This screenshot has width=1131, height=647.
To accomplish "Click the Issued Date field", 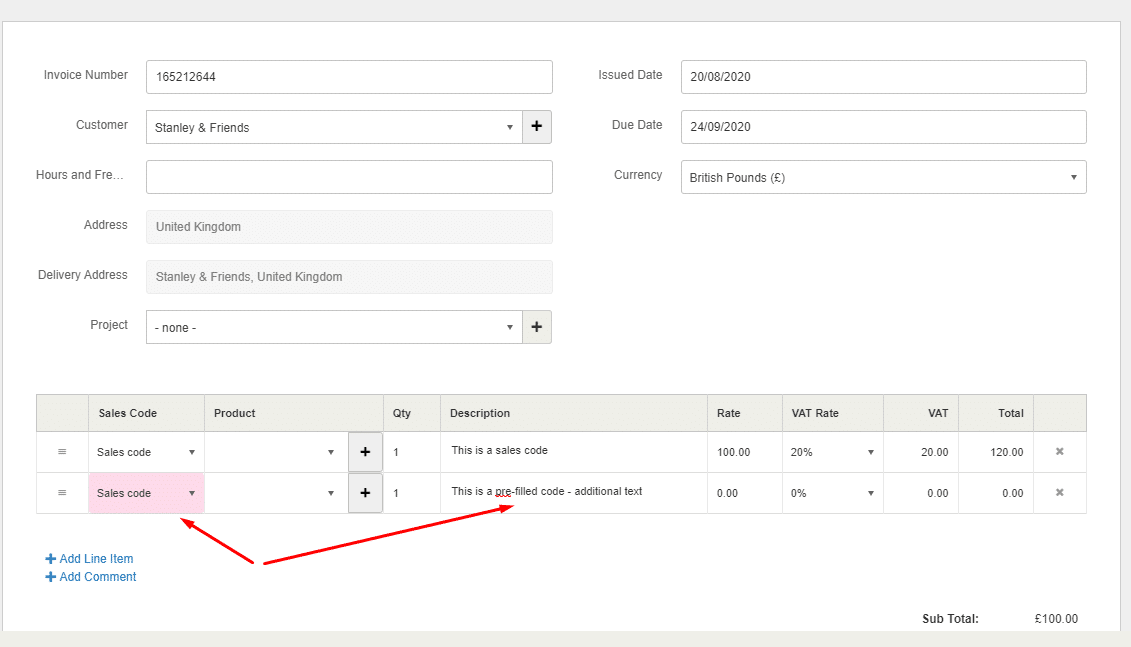I will coord(883,77).
